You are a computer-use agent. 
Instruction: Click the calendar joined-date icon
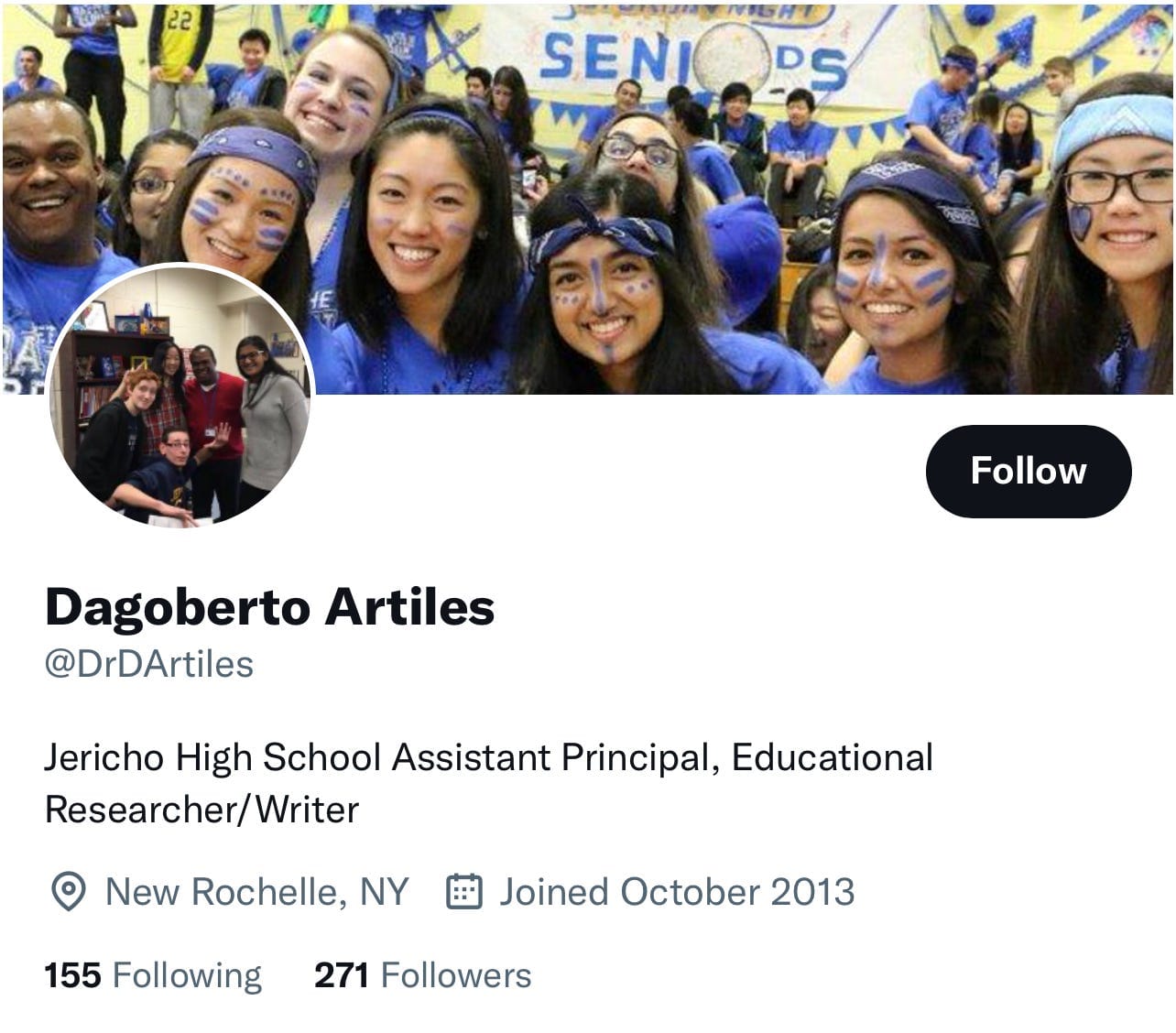463,891
